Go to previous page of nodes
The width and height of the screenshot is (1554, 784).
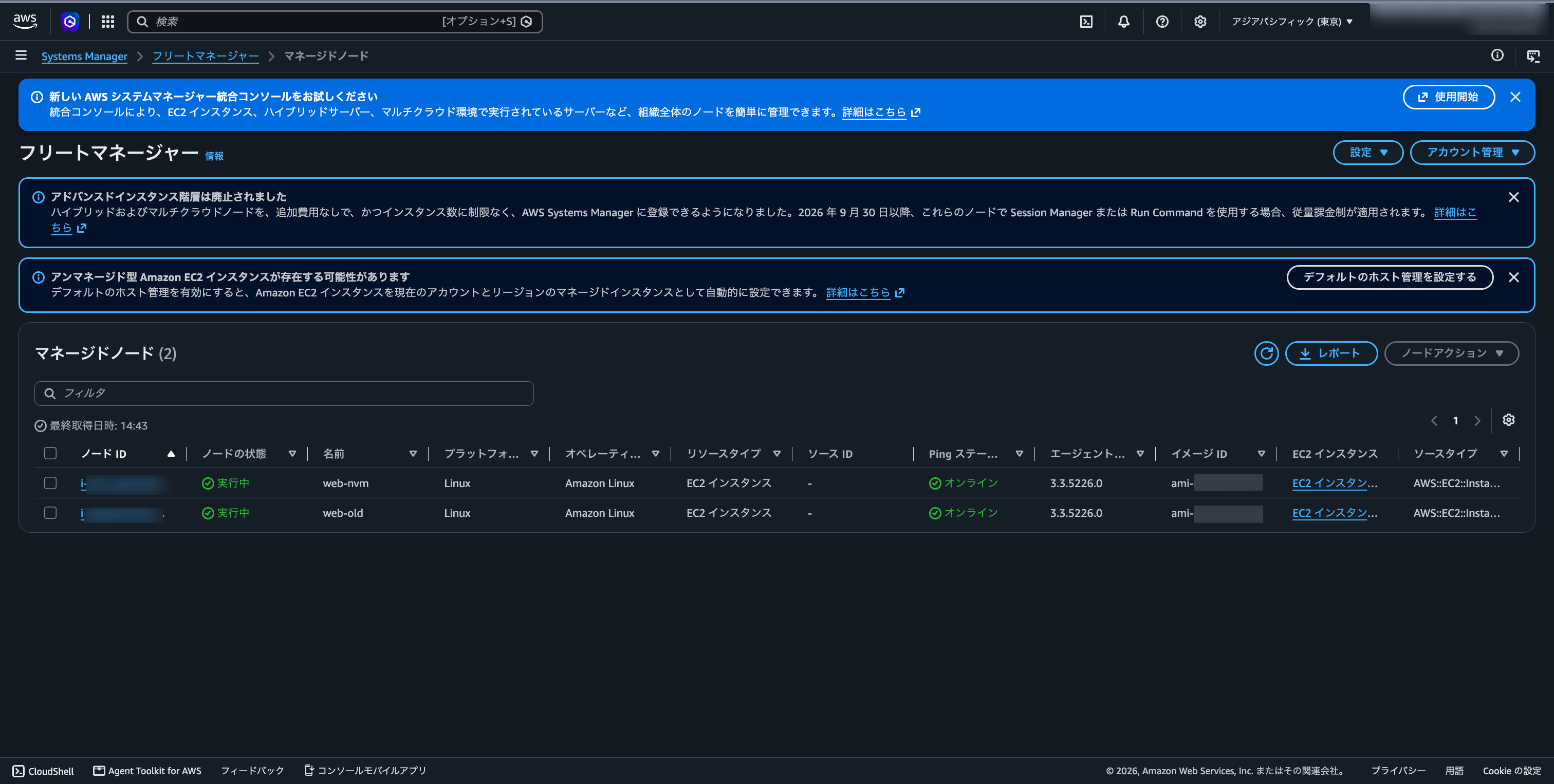click(x=1434, y=421)
